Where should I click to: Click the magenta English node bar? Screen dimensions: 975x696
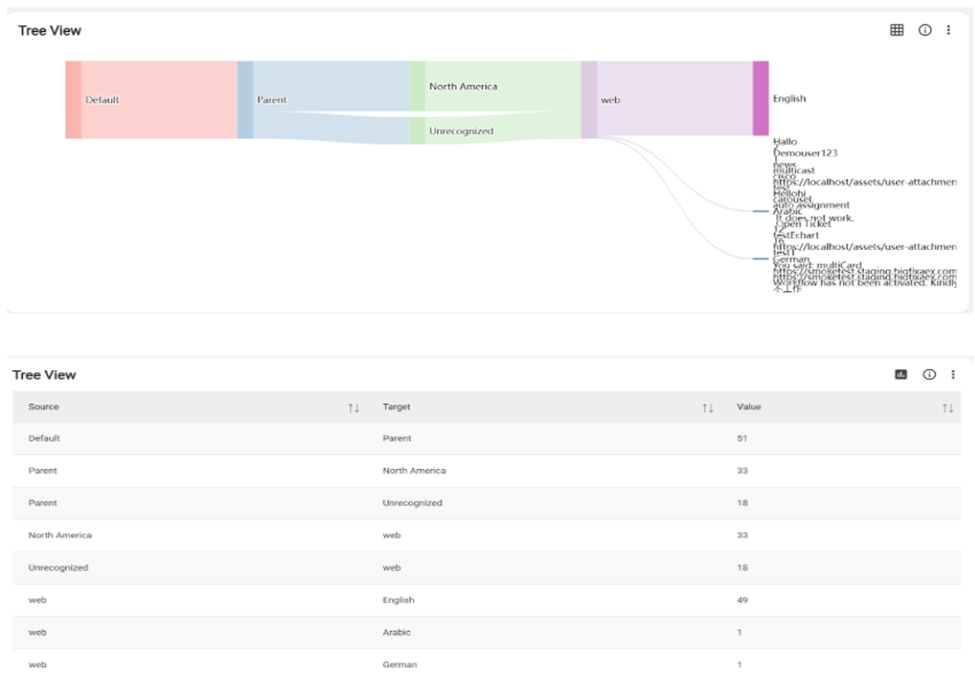click(x=760, y=98)
